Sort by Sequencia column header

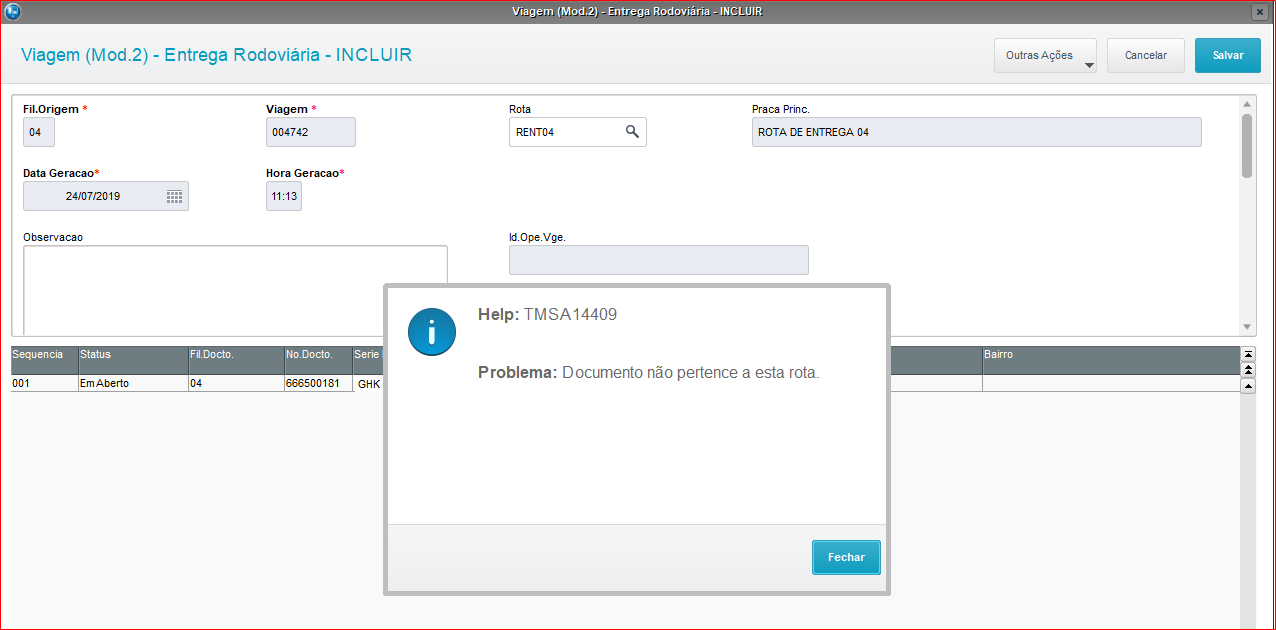pos(45,360)
